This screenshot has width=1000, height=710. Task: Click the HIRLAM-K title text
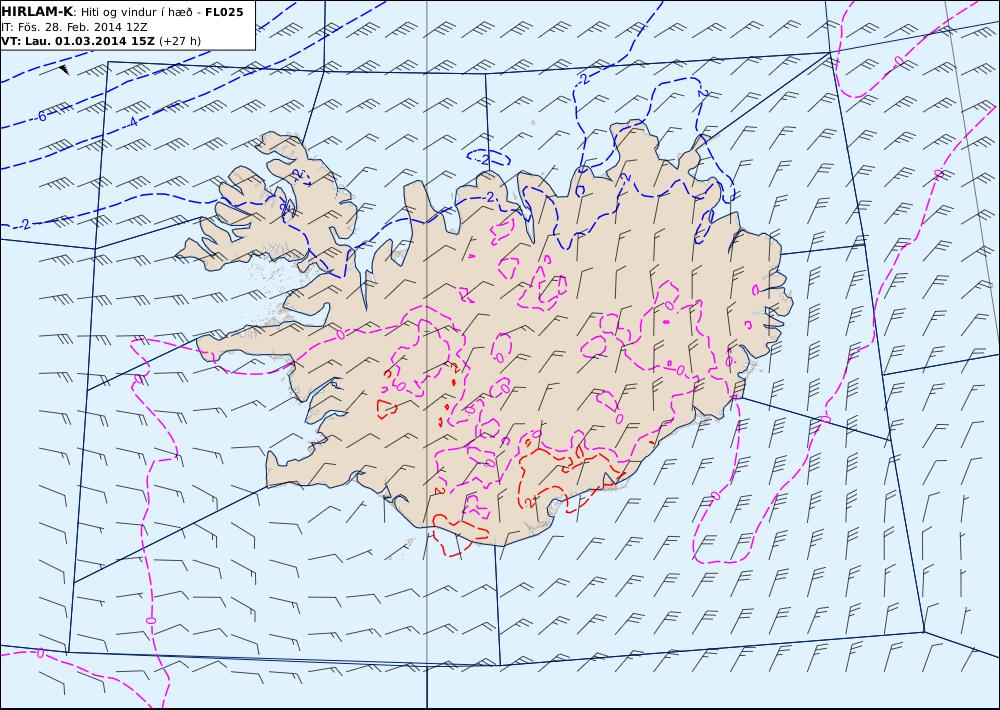click(37, 11)
